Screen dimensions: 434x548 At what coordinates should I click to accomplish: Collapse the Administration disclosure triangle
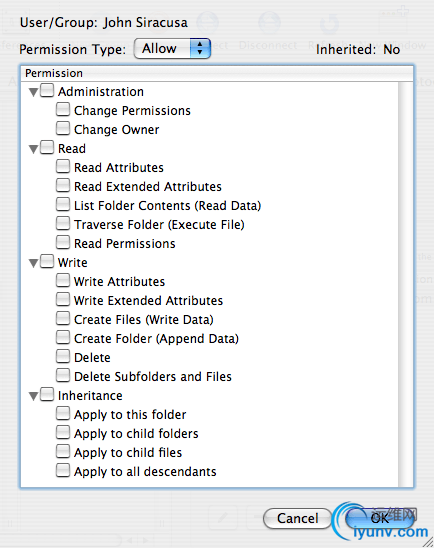click(34, 92)
